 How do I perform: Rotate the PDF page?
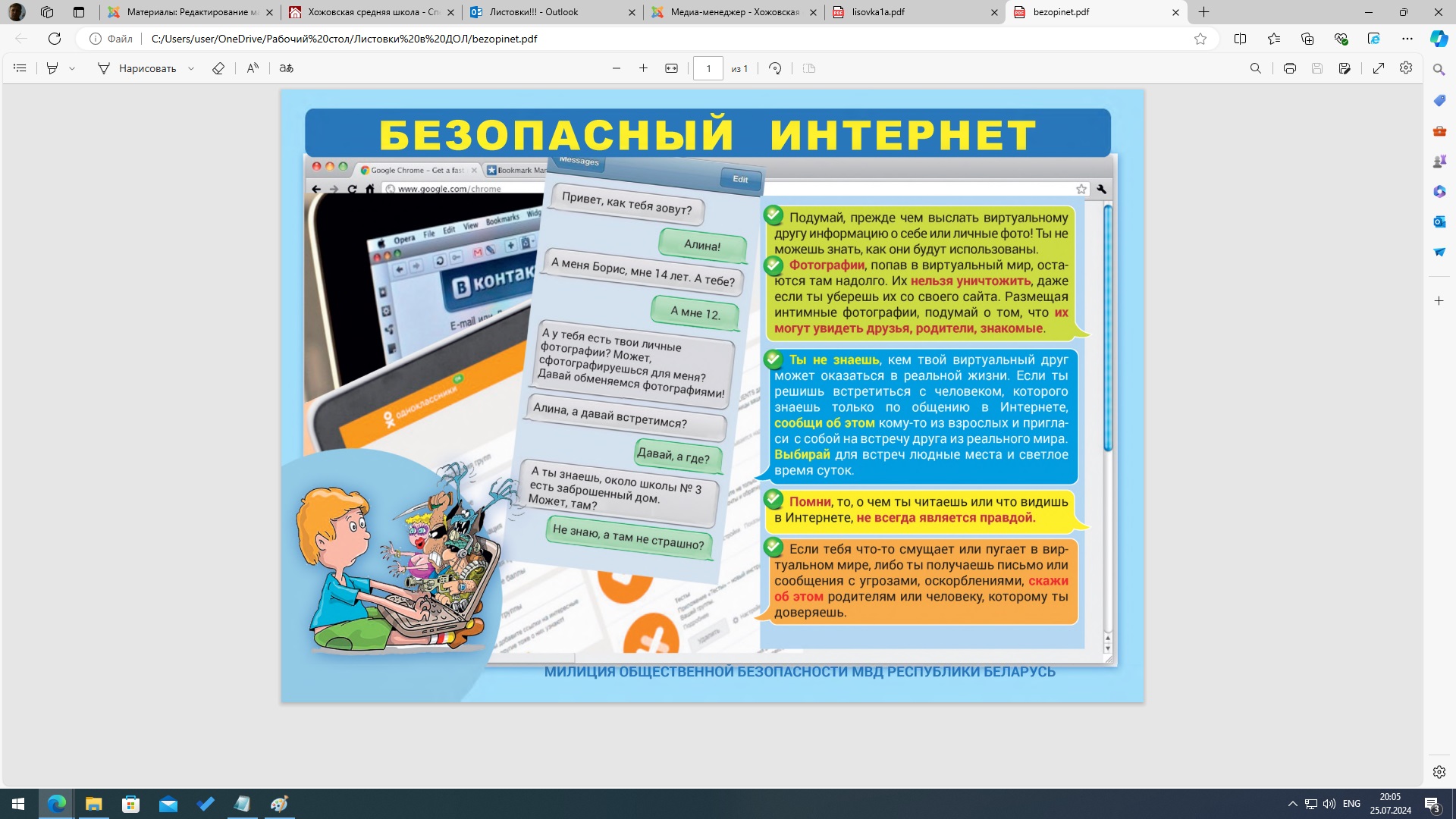pos(775,68)
